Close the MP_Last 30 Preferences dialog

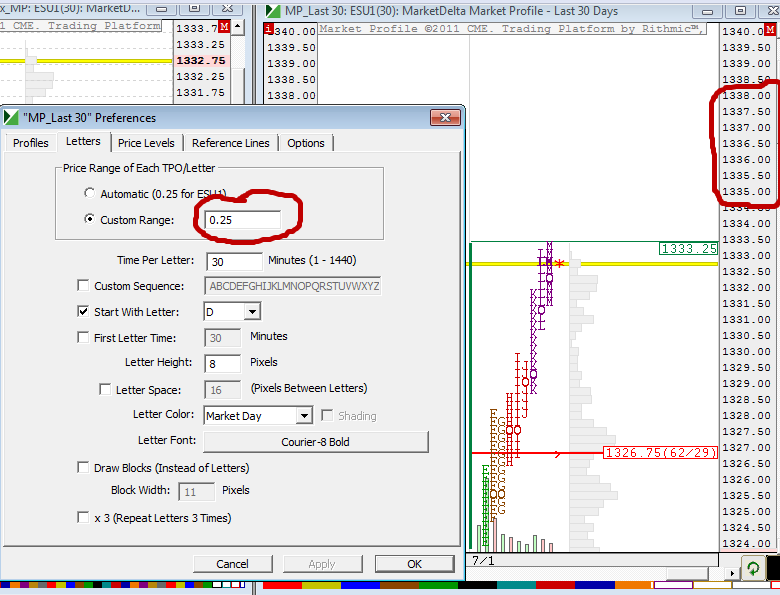[444, 118]
